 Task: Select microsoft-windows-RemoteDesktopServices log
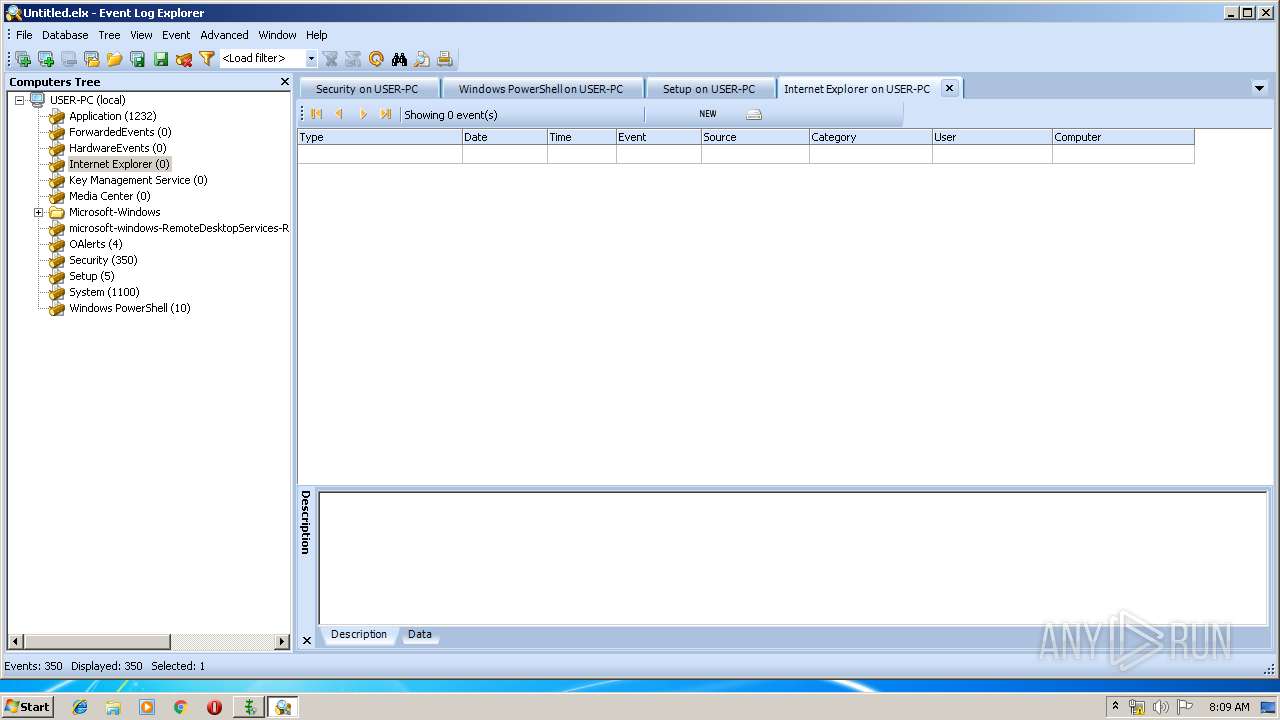[178, 228]
